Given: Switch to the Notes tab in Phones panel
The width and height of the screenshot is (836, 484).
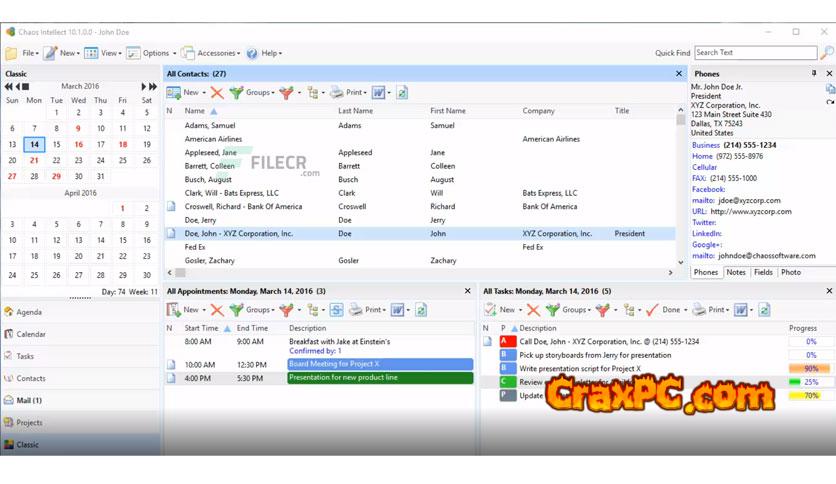Looking at the screenshot, I should (736, 272).
